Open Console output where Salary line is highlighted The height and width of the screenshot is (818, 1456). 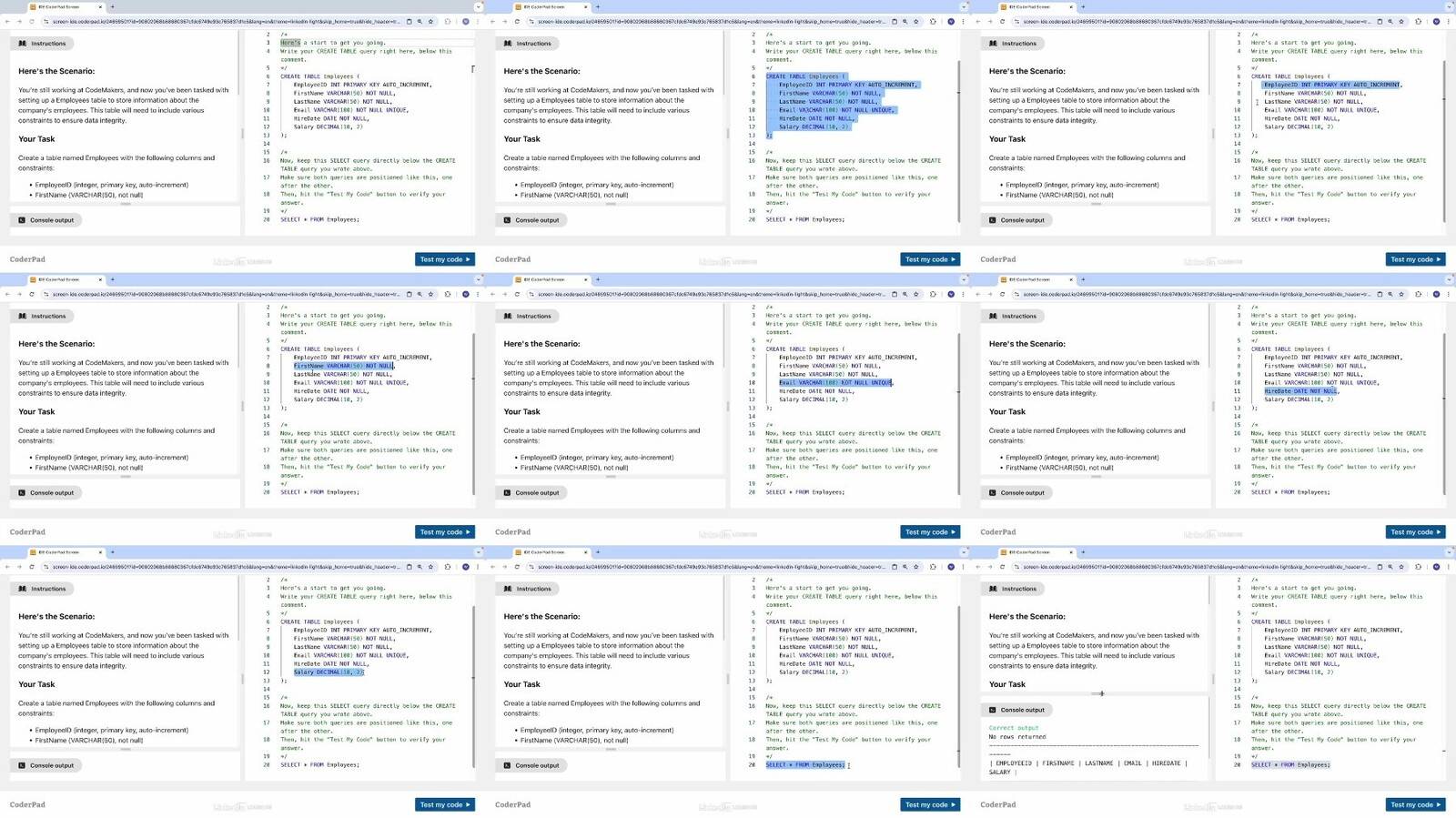pos(46,765)
